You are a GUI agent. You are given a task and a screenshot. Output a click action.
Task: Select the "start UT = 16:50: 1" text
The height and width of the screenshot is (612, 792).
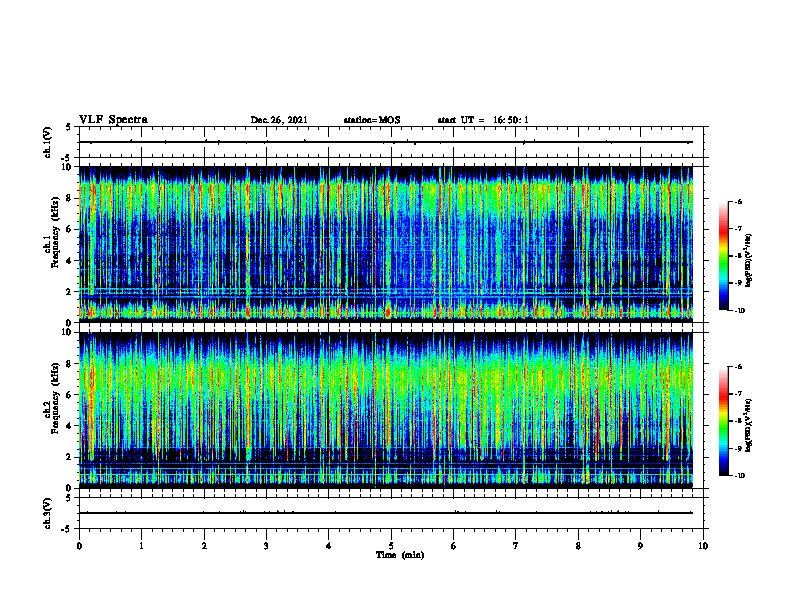(483, 120)
